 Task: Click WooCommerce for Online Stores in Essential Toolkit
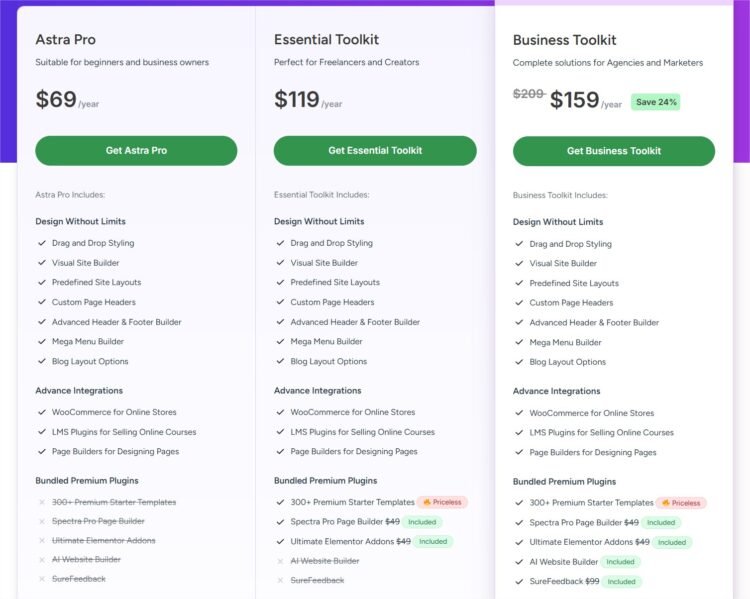click(352, 412)
